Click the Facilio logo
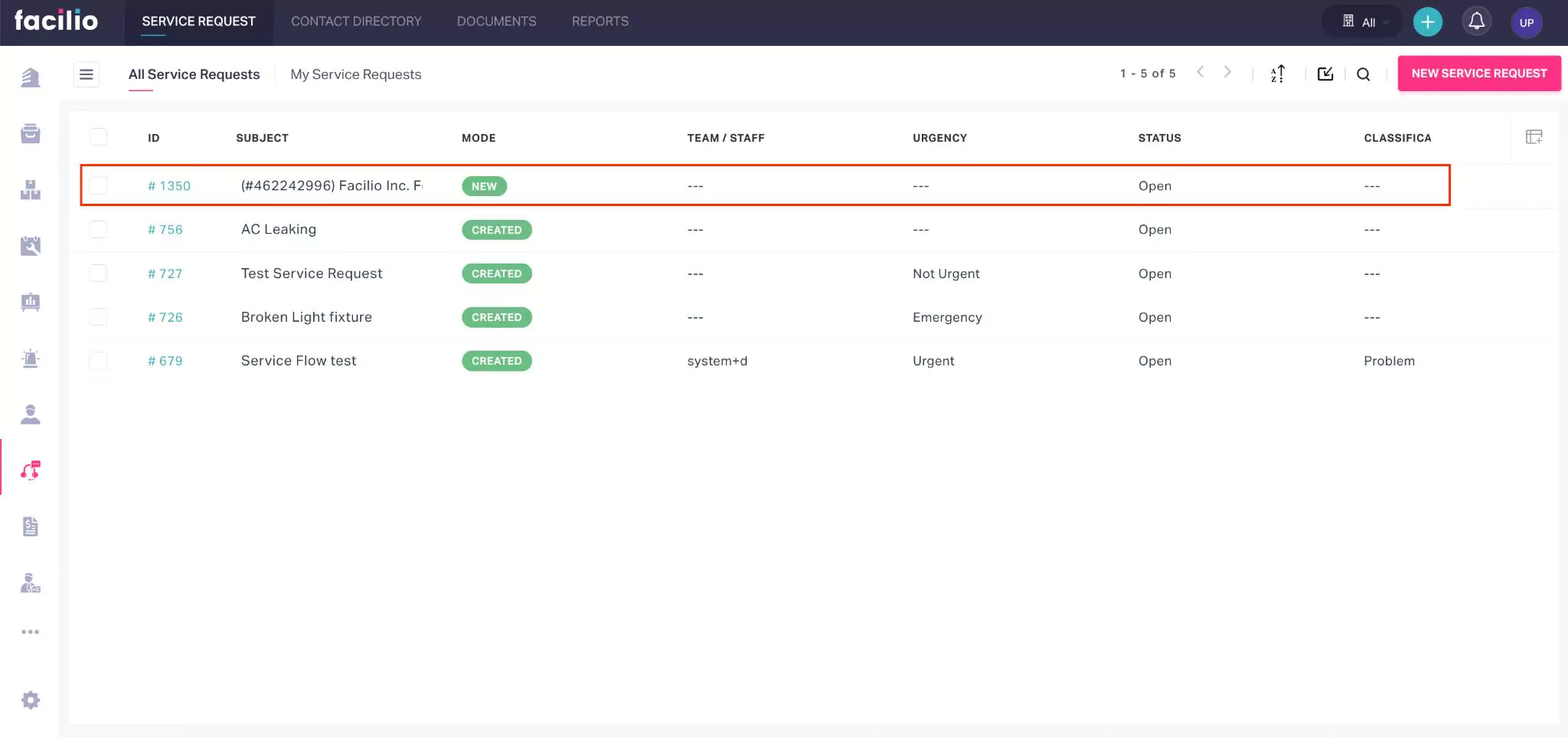The width and height of the screenshot is (1568, 737). pyautogui.click(x=56, y=20)
